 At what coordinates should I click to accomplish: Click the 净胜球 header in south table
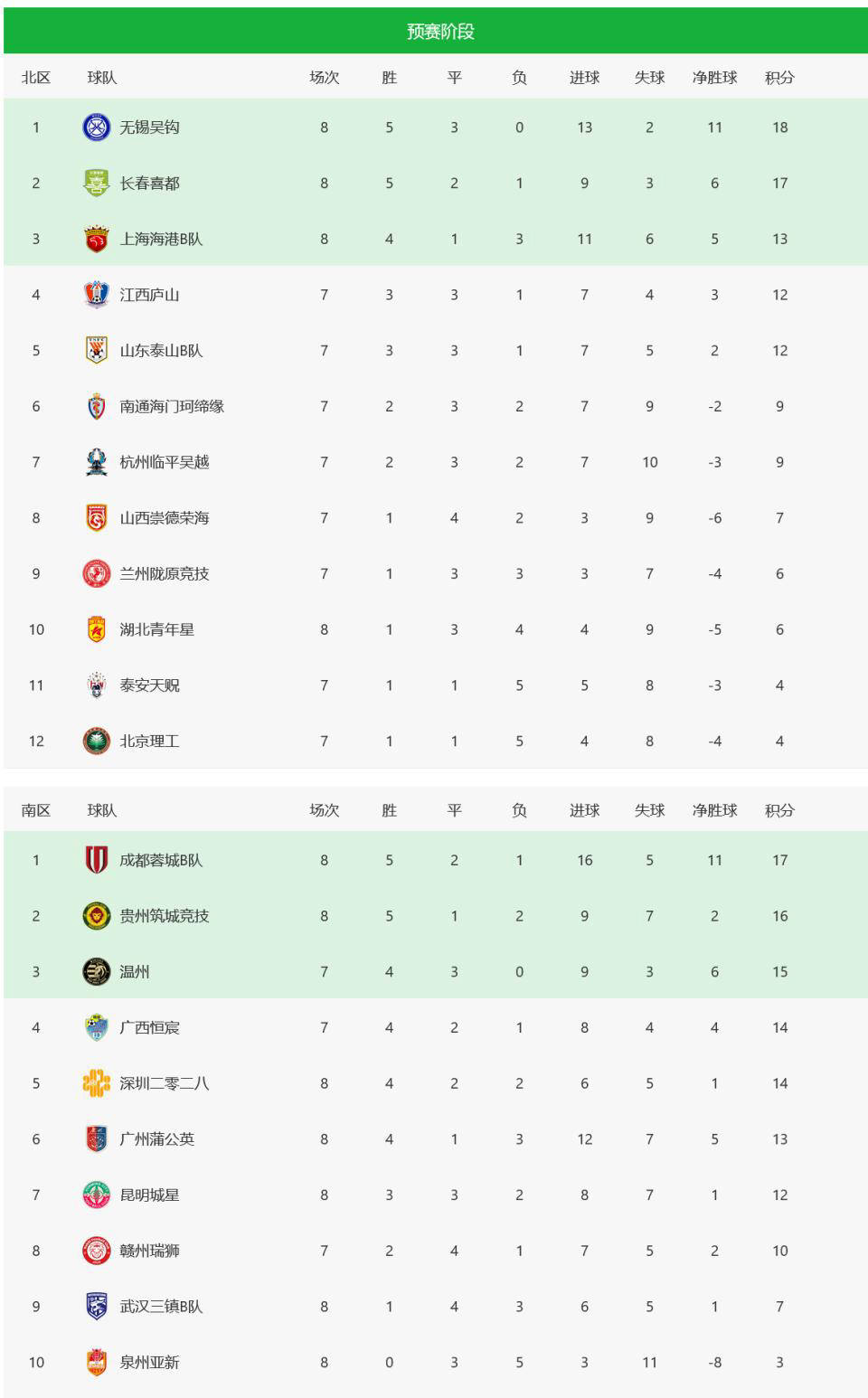714,810
